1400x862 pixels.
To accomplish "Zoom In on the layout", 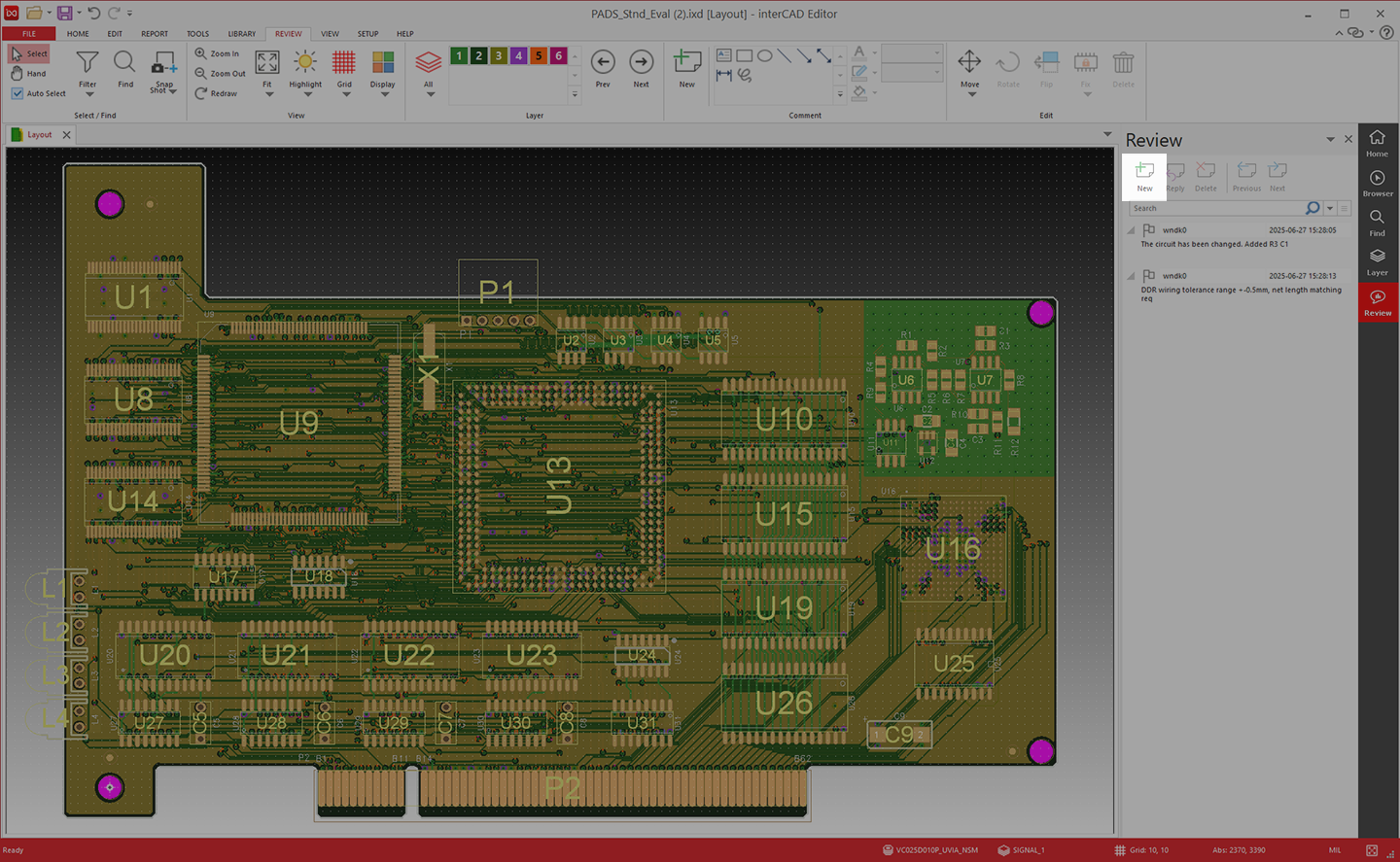I will [217, 53].
